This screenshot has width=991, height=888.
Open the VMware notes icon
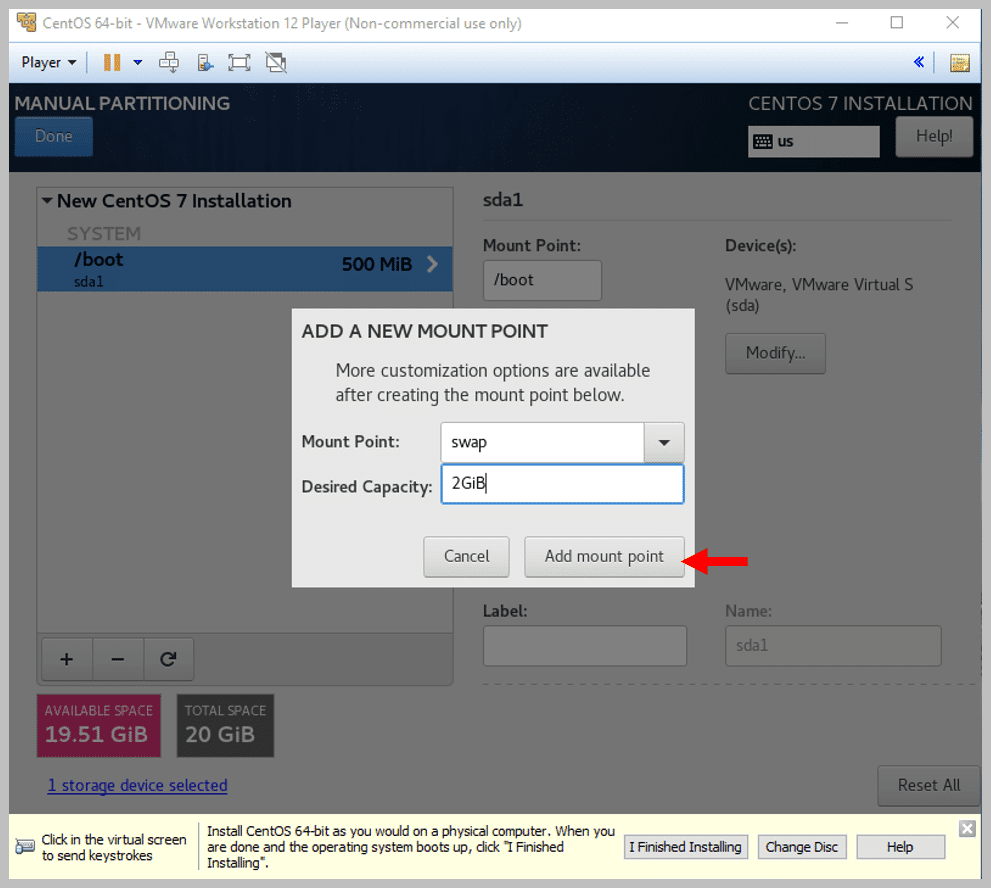coord(960,63)
